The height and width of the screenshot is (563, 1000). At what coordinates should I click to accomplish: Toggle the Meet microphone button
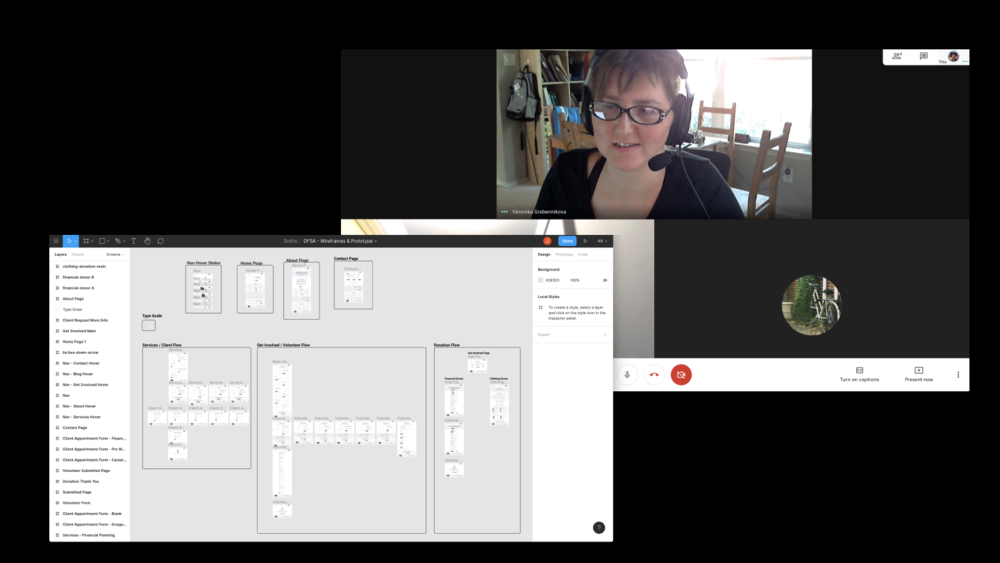(x=627, y=375)
